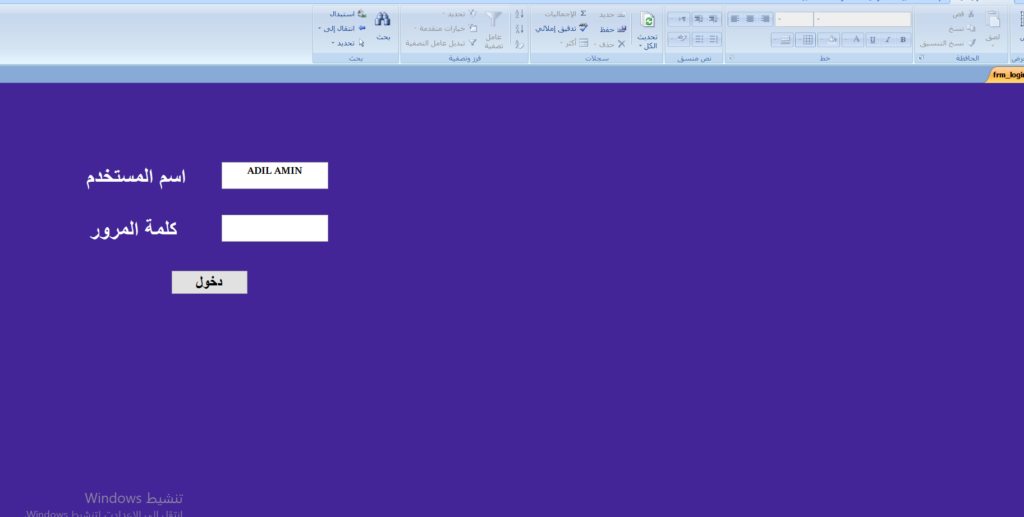Click the Refresh All (تحديث الكل) icon

click(647, 20)
